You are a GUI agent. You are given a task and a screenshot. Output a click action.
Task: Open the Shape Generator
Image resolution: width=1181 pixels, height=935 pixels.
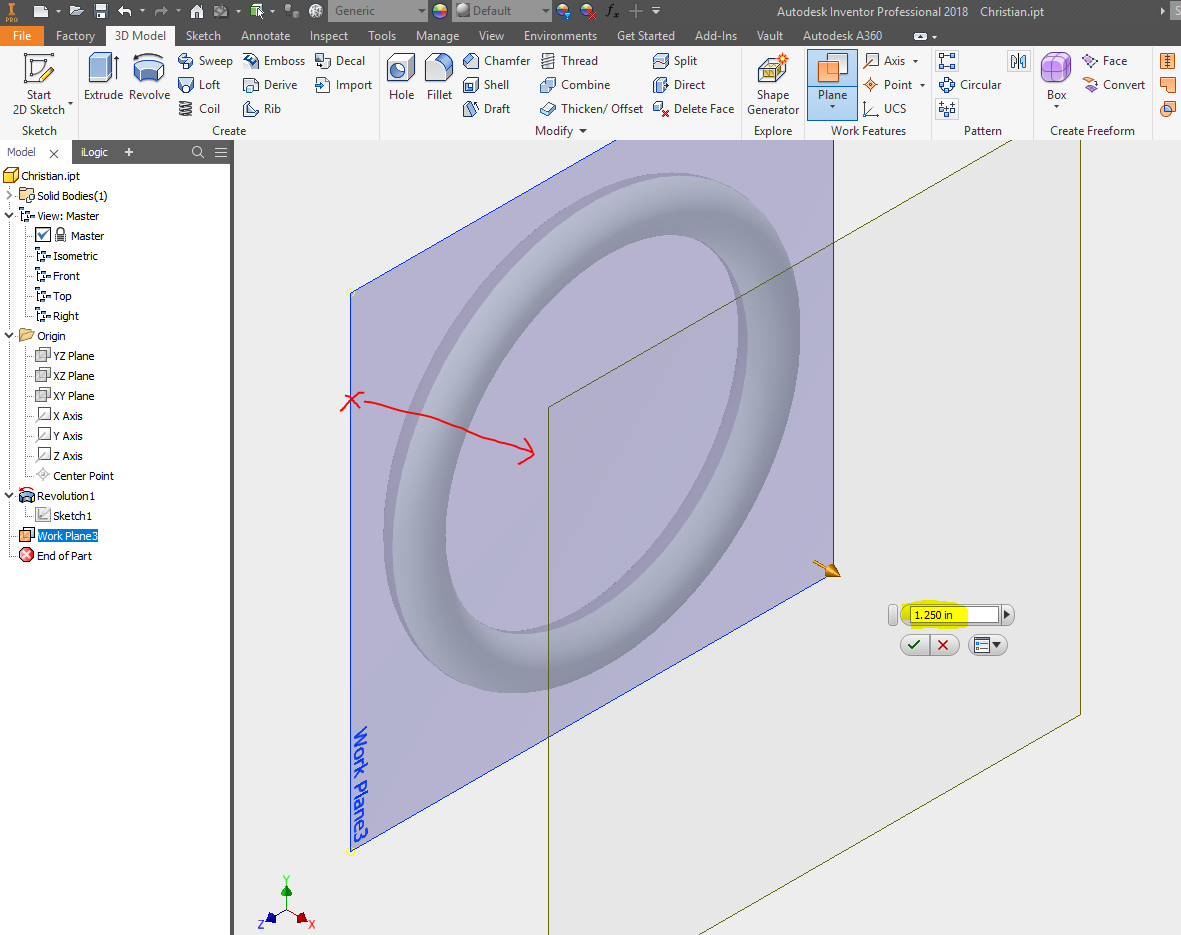[772, 84]
